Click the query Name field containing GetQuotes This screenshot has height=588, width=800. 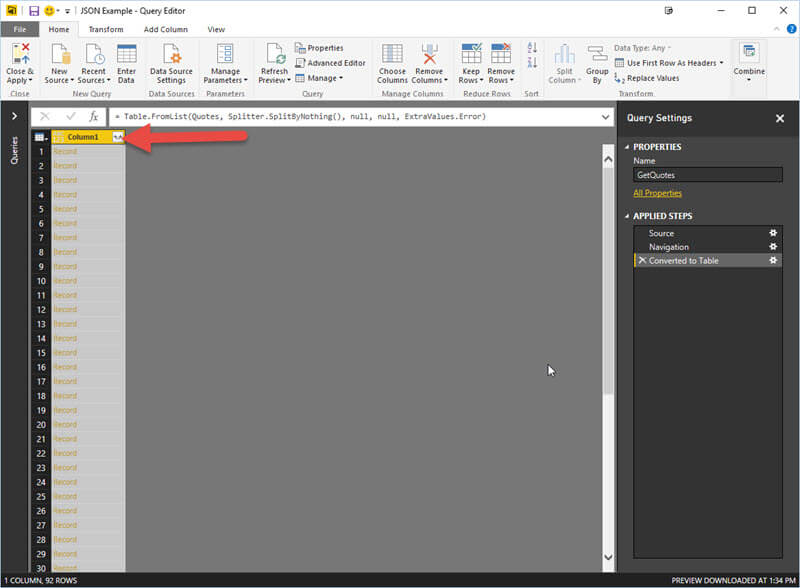(708, 175)
